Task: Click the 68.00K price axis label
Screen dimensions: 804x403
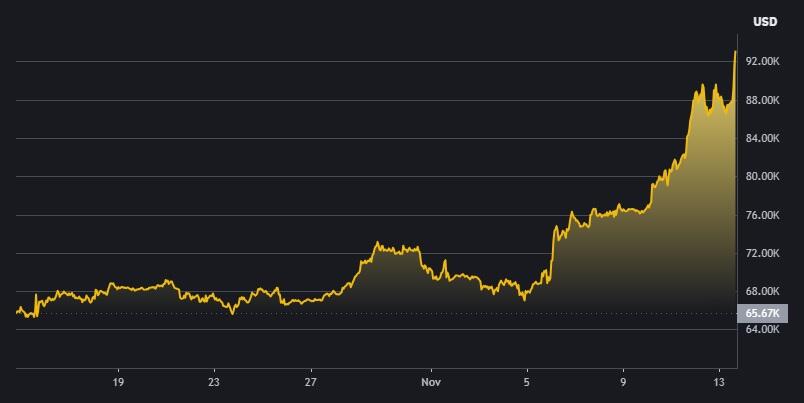Action: 762,291
